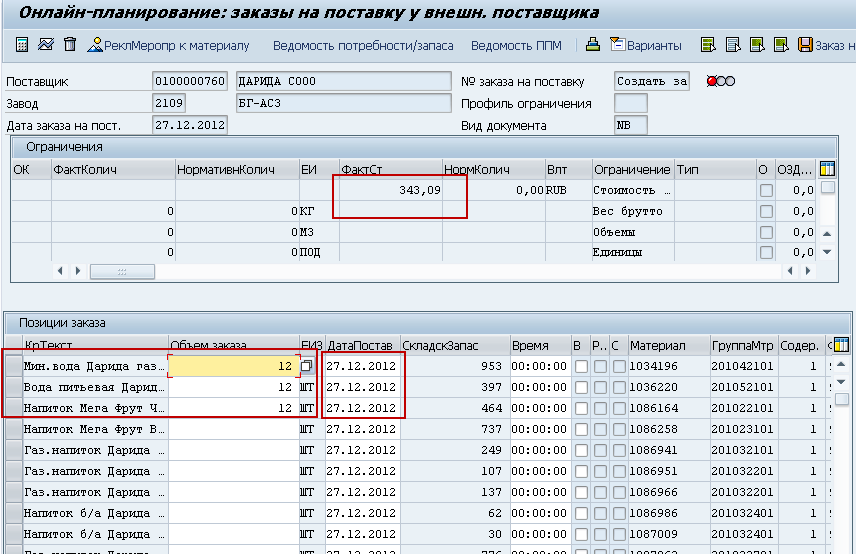856x554 pixels.
Task: Tick the B checkbox for material 1034196
Action: tap(580, 367)
